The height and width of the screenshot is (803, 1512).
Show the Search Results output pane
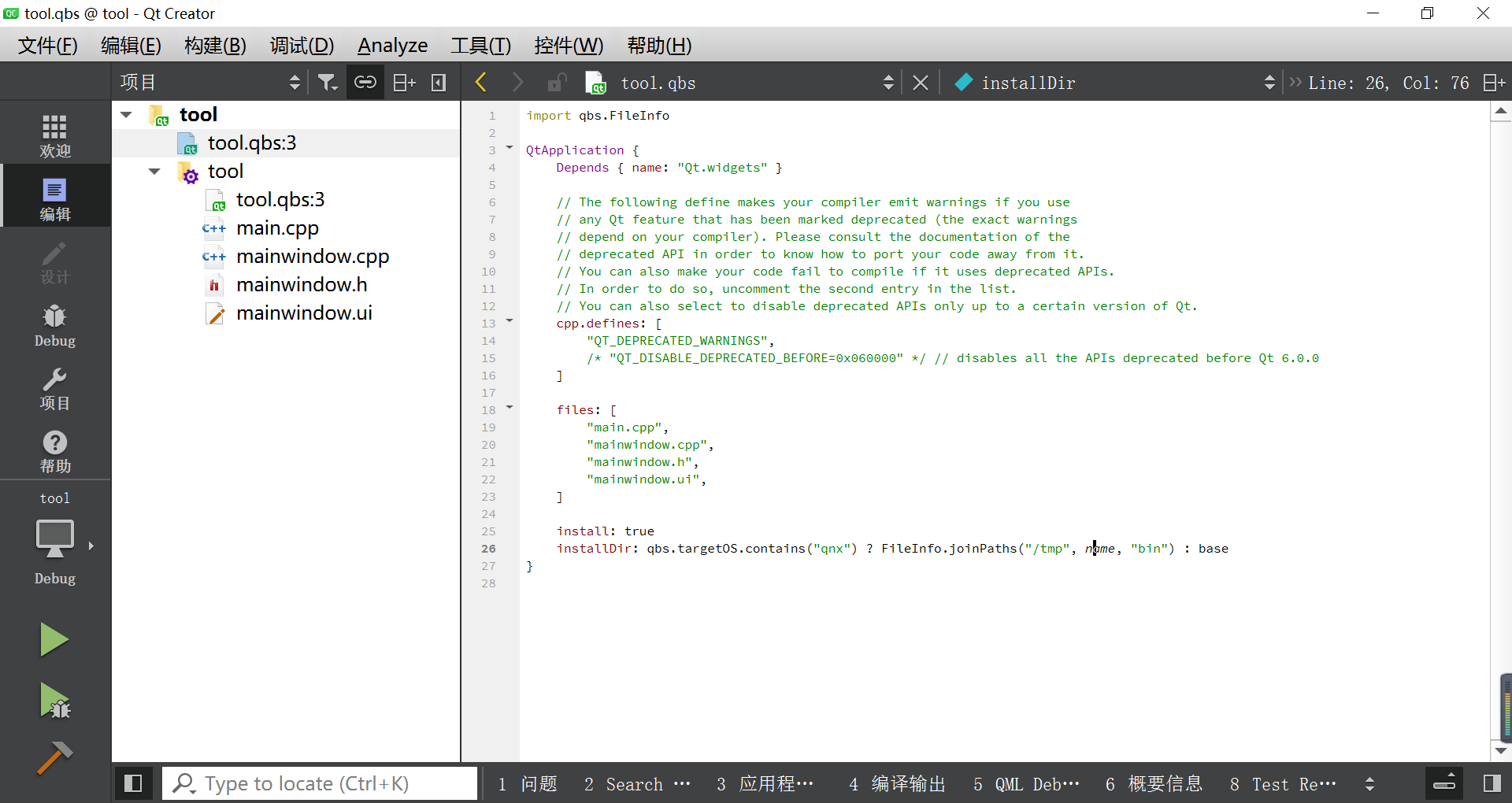(638, 784)
